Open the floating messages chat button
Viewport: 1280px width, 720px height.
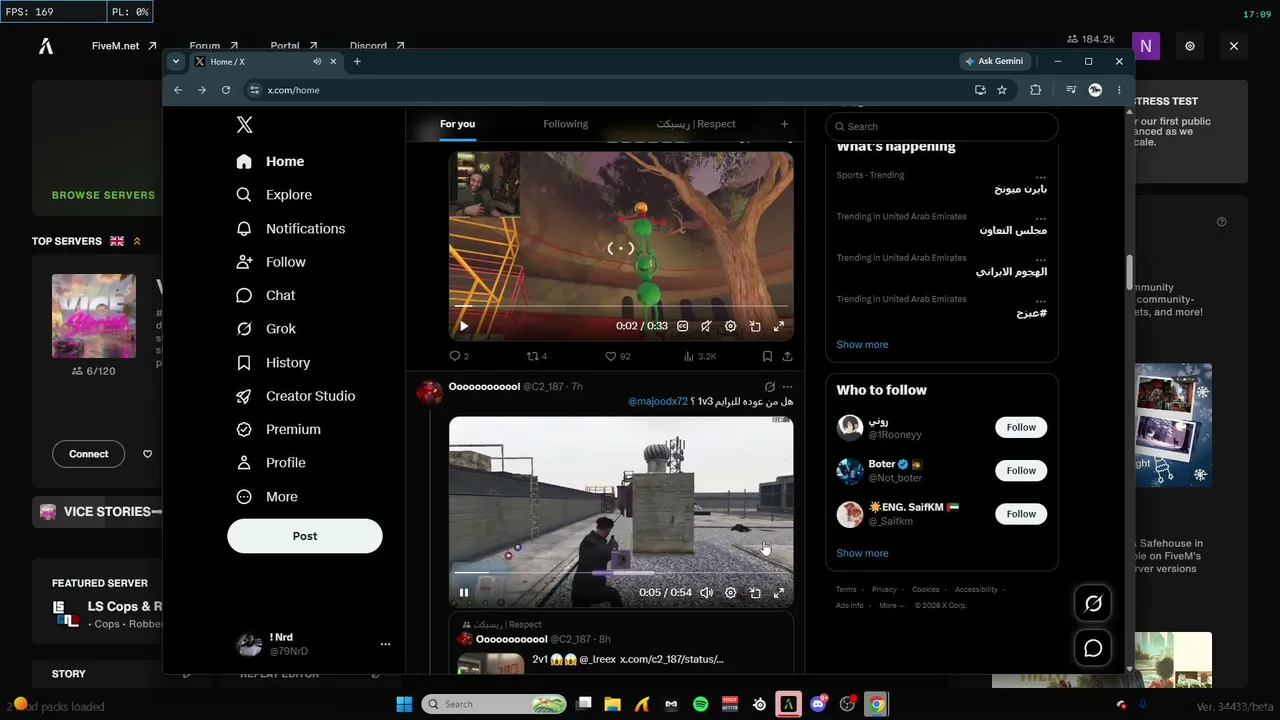point(1093,648)
